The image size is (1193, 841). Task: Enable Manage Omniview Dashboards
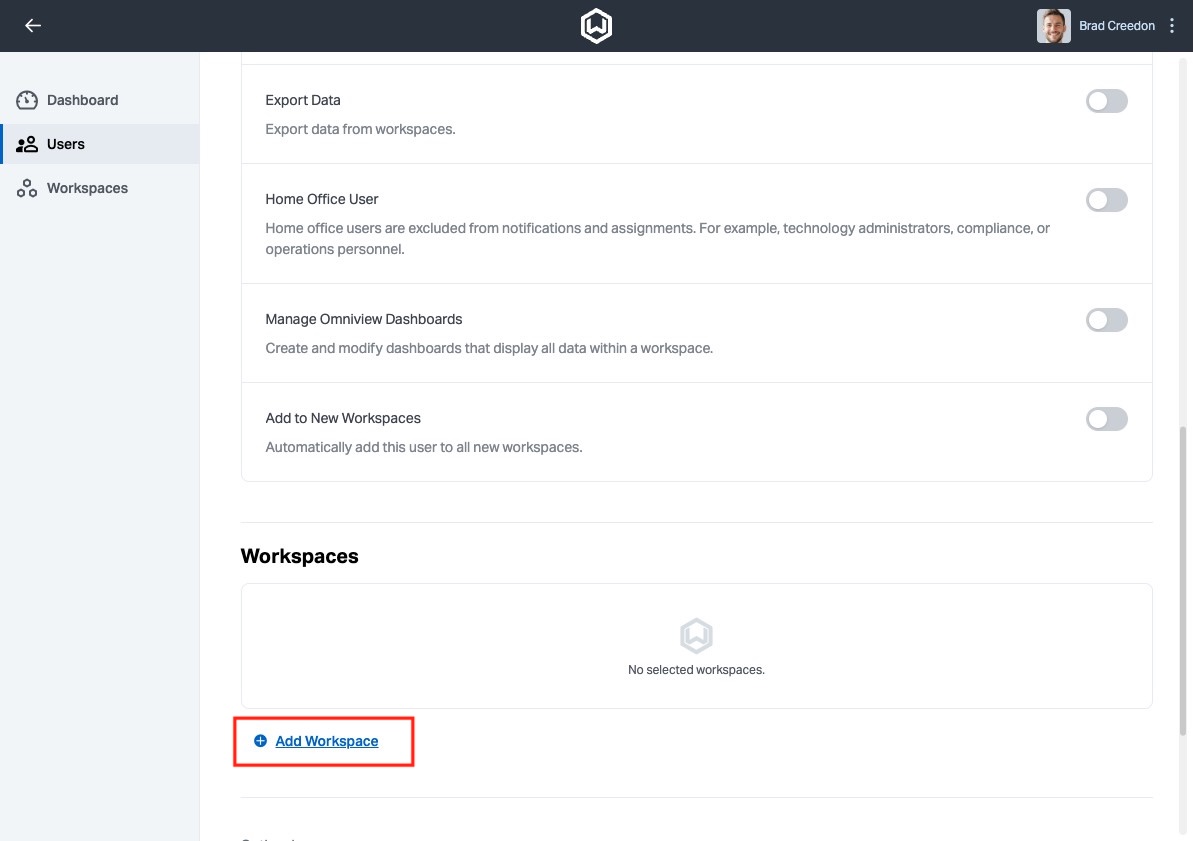1106,319
